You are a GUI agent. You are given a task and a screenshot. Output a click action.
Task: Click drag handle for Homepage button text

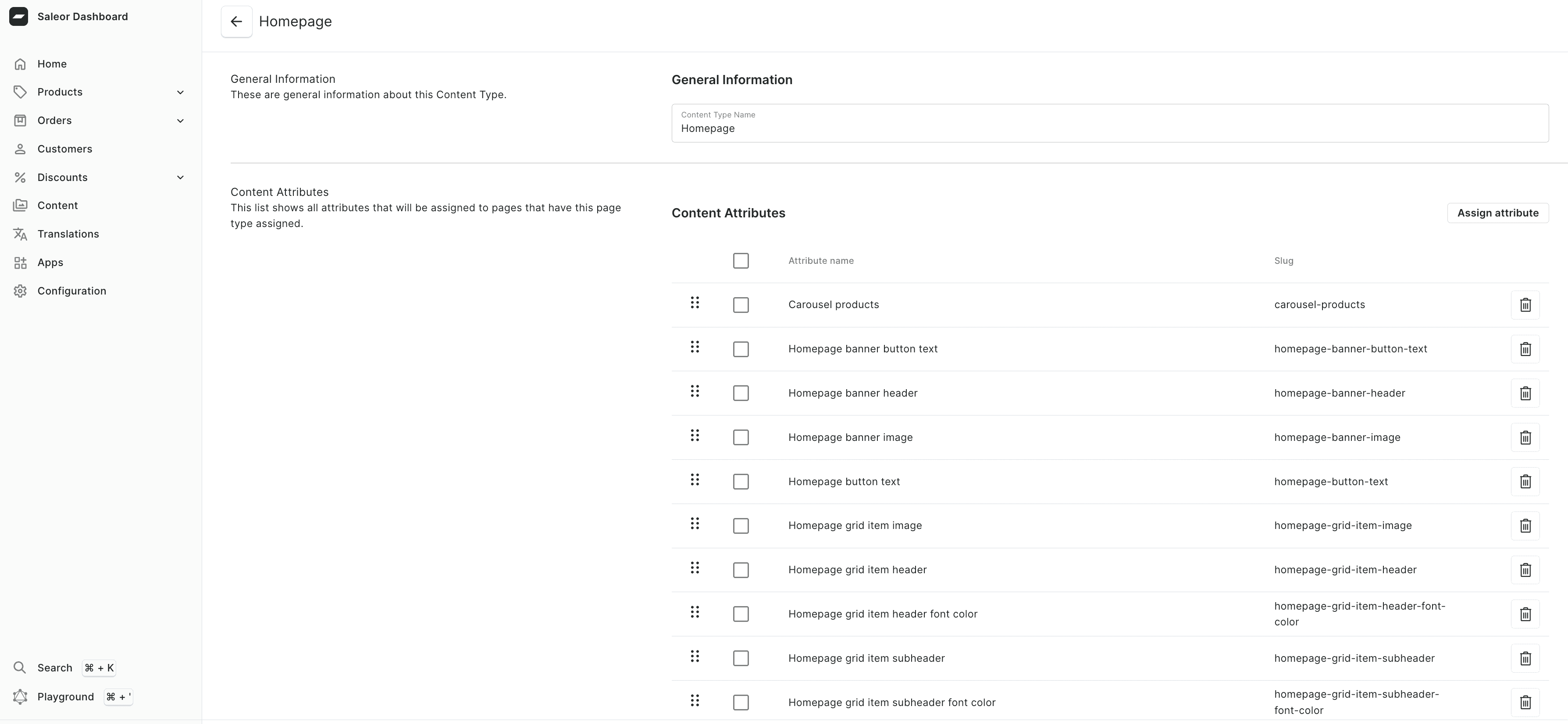pyautogui.click(x=695, y=479)
